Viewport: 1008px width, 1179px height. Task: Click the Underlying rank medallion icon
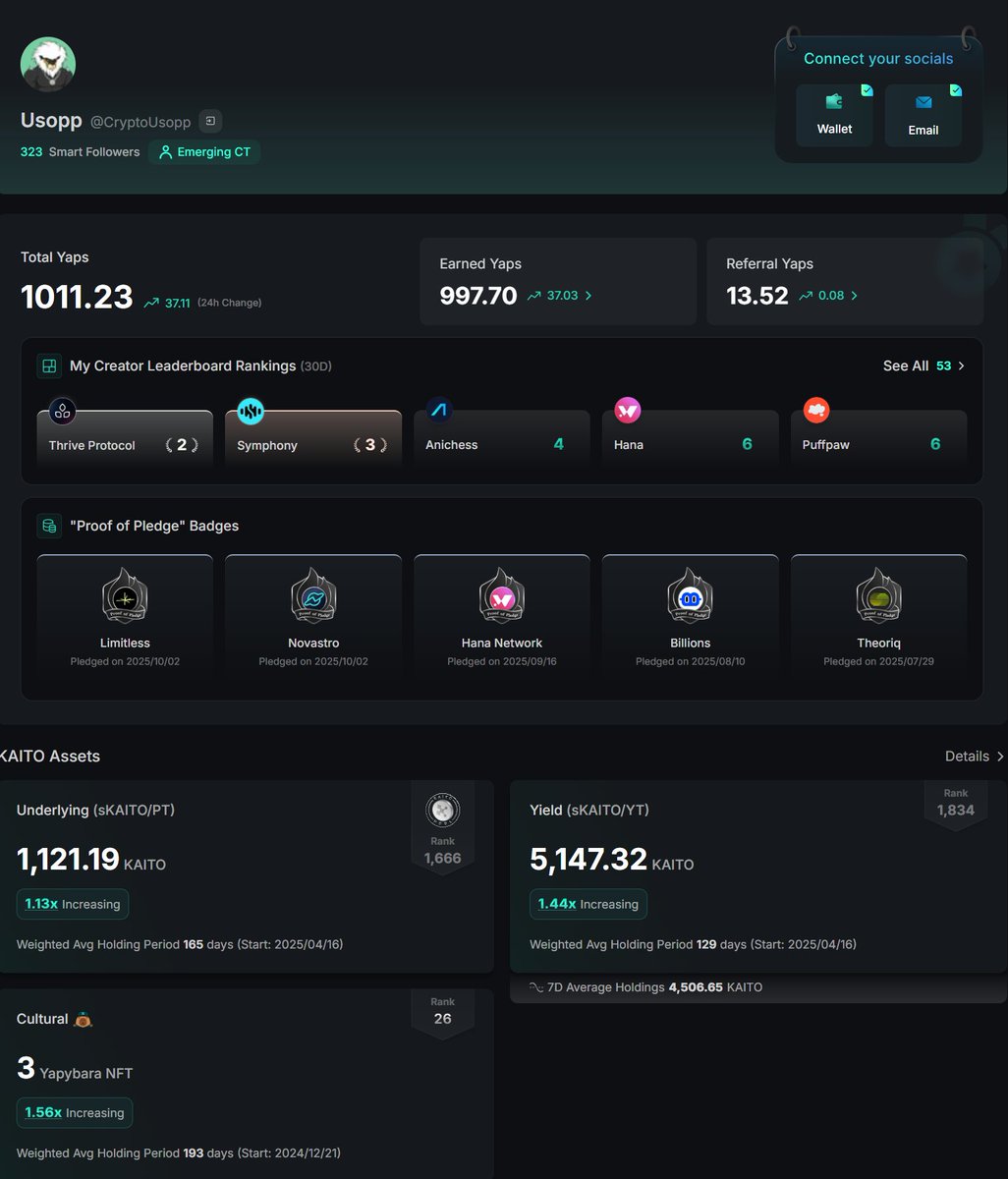[443, 811]
